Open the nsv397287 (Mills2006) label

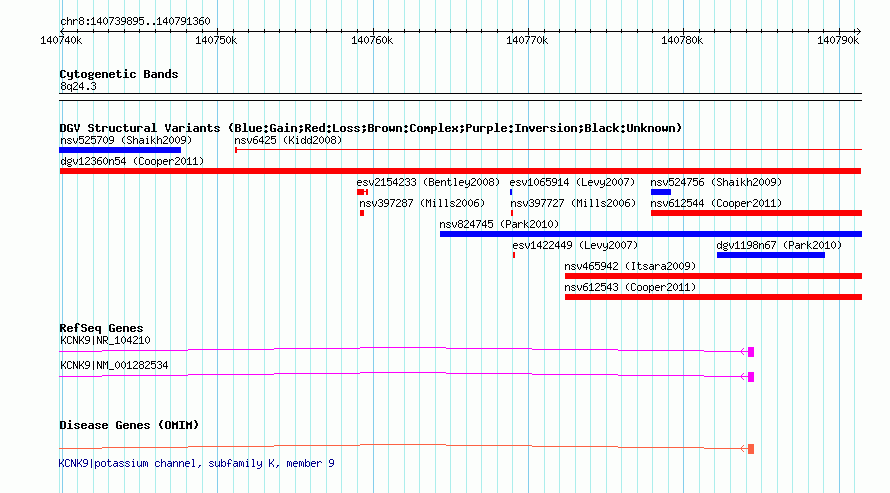422,203
